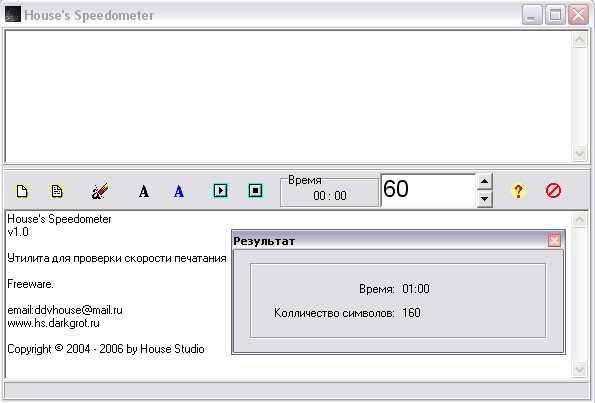Screen dimensions: 595x403
Task: Click into the time field showing 60
Action: 428,190
